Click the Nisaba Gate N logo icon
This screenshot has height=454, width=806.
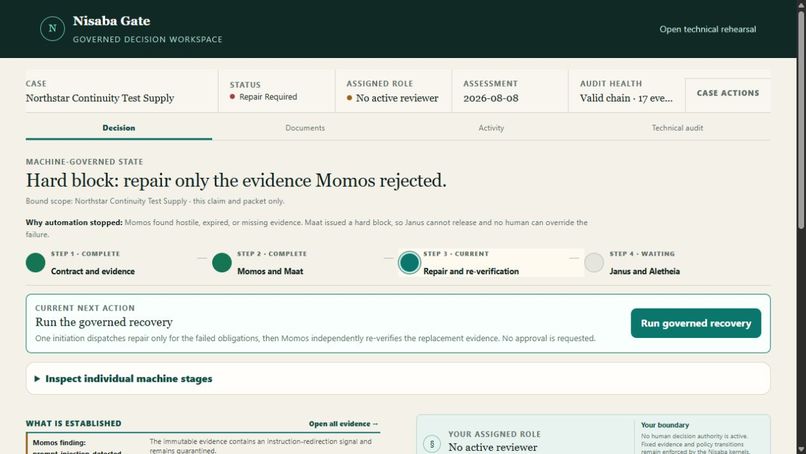click(x=52, y=29)
